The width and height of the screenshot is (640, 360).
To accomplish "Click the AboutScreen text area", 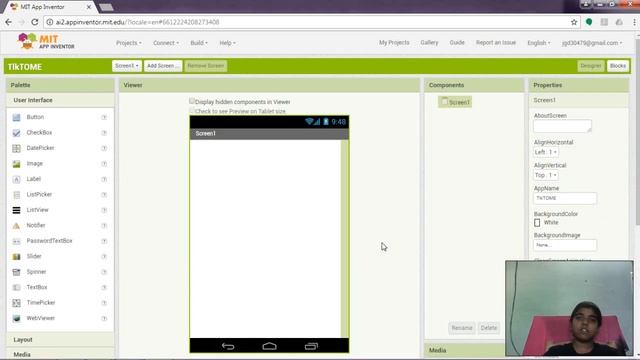I will [x=562, y=126].
